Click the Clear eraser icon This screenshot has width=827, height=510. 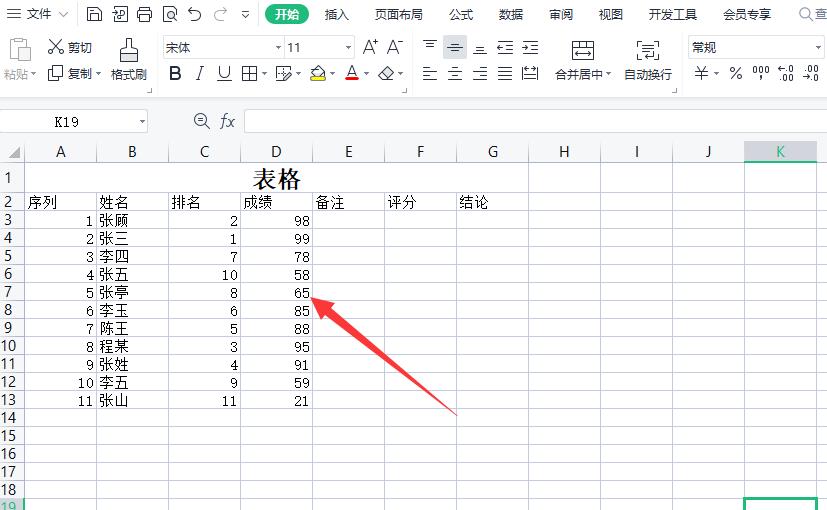coord(386,74)
